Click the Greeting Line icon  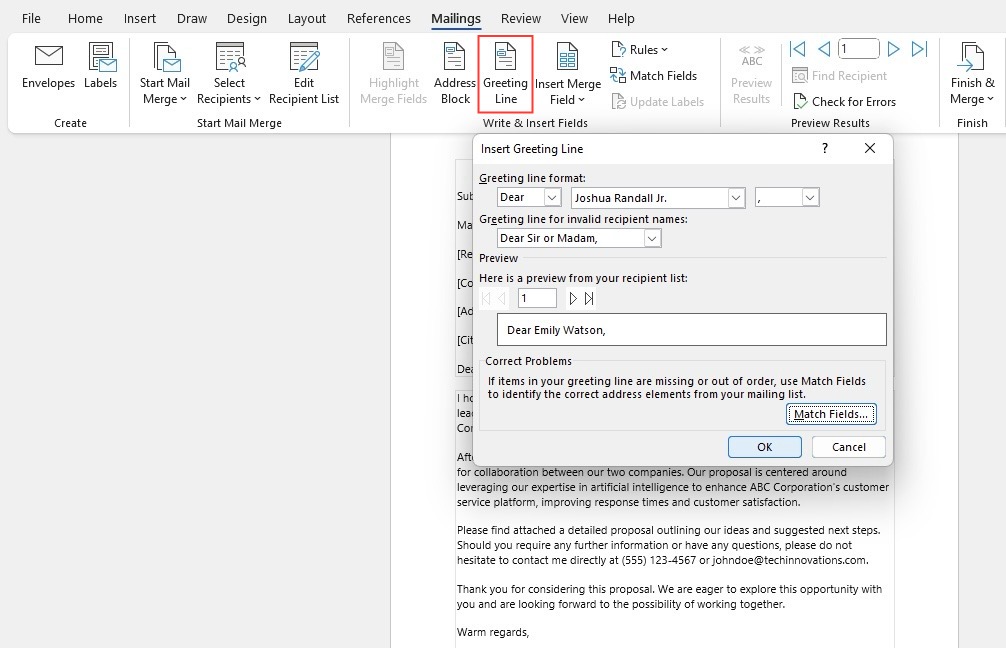tap(505, 73)
